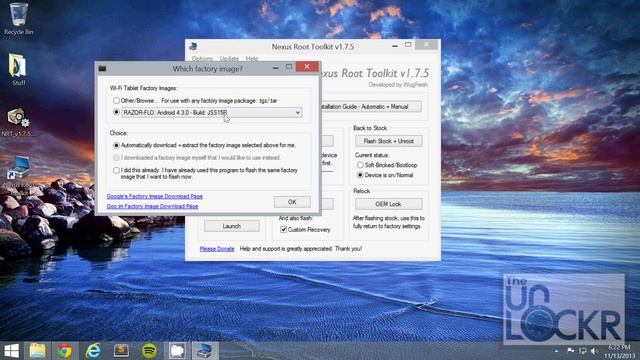Click the Nexus Root Toolkit window title icon
The height and width of the screenshot is (360, 640).
pyautogui.click(x=193, y=46)
